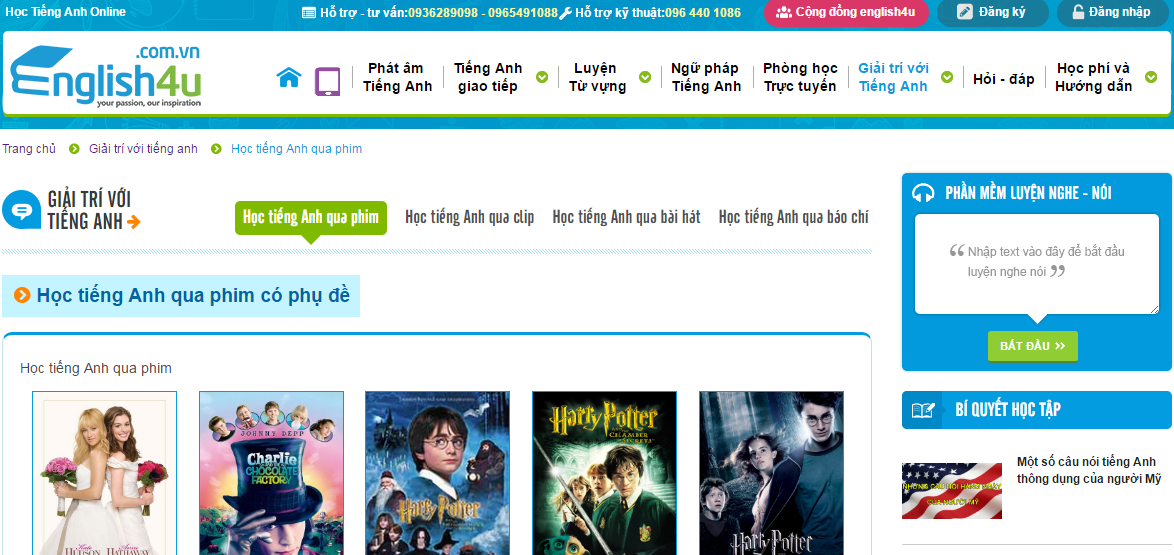Open the Tiếng Anh giao tiếp menu
Screen dimensions: 1174x555
(x=488, y=77)
